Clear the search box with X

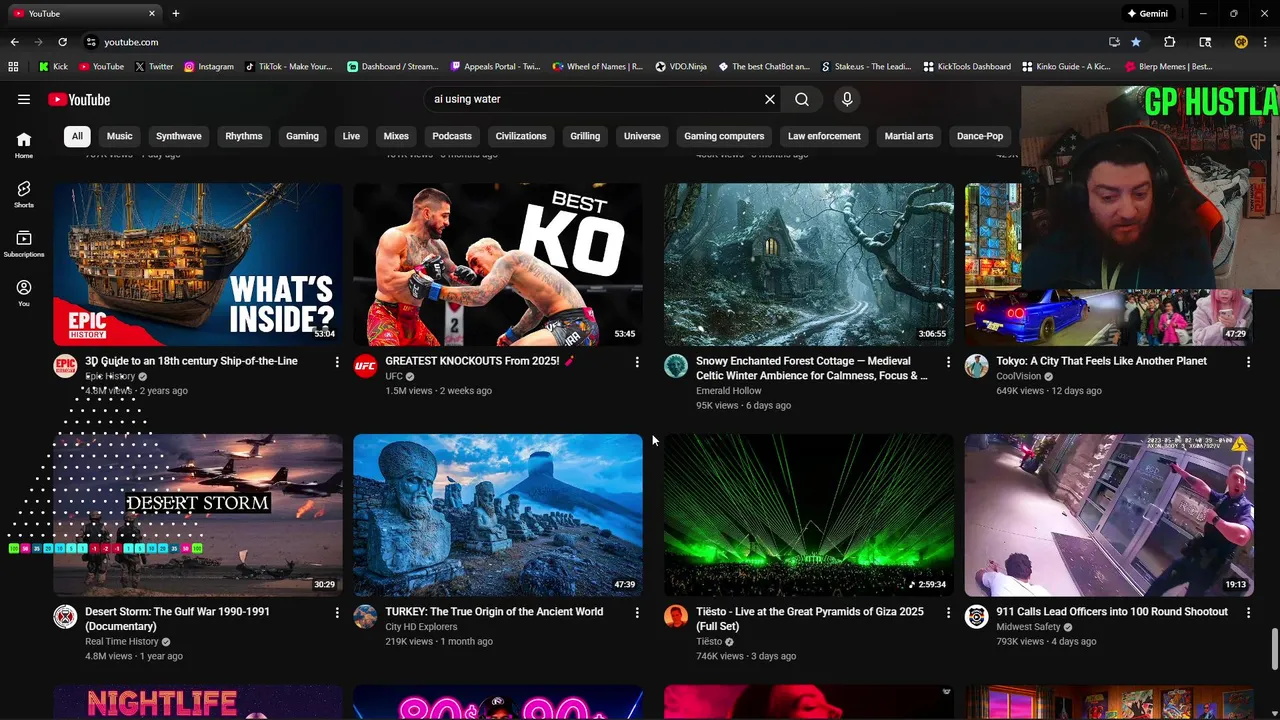coord(770,99)
